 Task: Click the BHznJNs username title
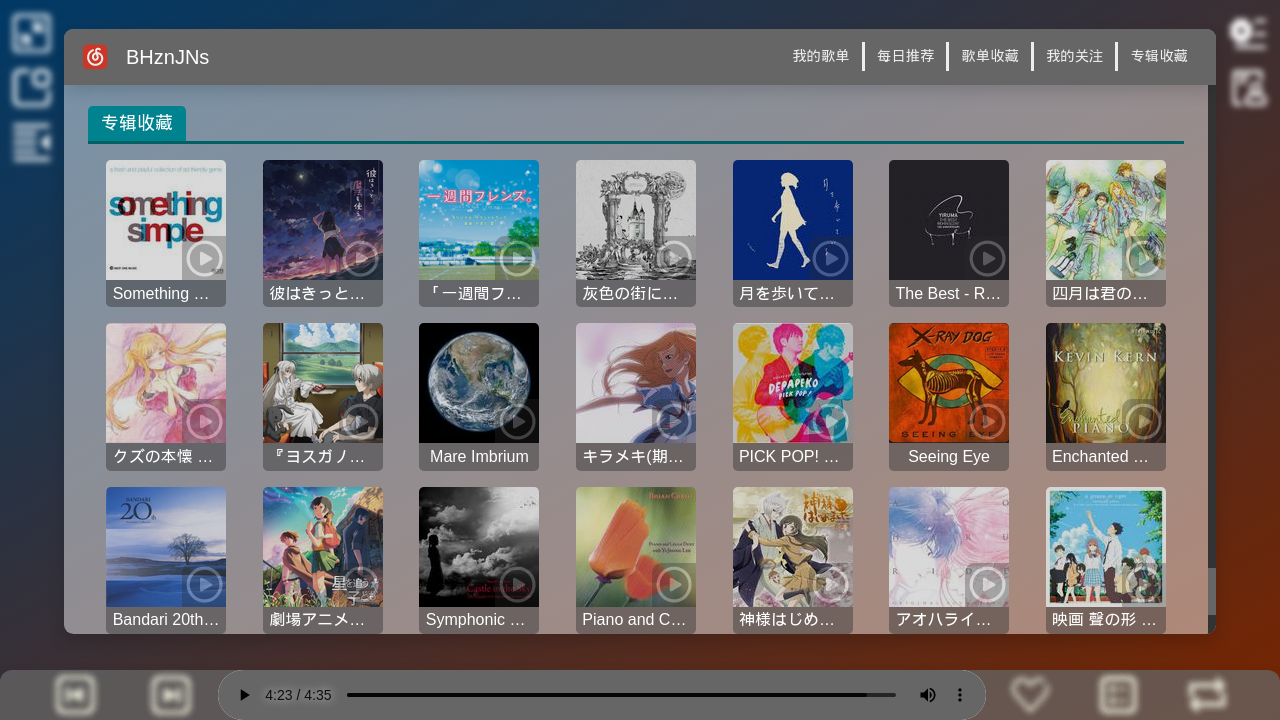pos(168,57)
